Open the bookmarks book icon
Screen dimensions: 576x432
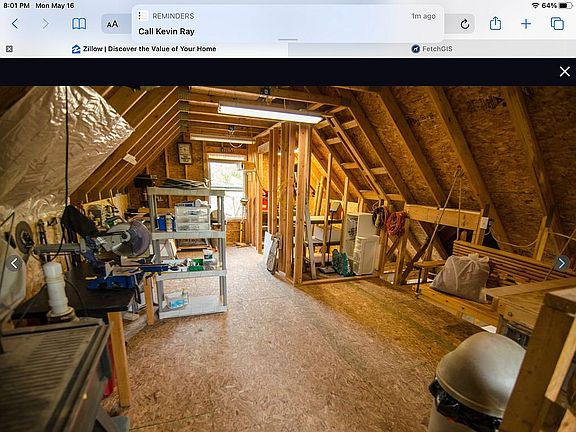click(x=79, y=24)
